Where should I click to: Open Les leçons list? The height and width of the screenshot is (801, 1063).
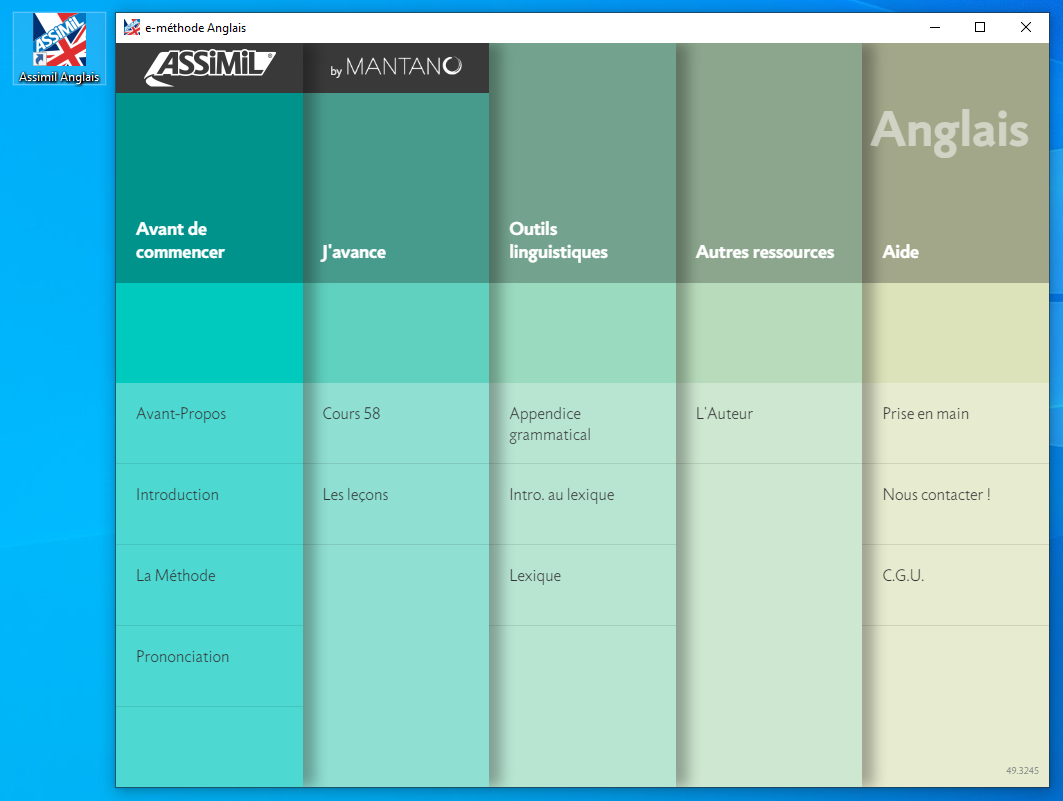click(355, 495)
